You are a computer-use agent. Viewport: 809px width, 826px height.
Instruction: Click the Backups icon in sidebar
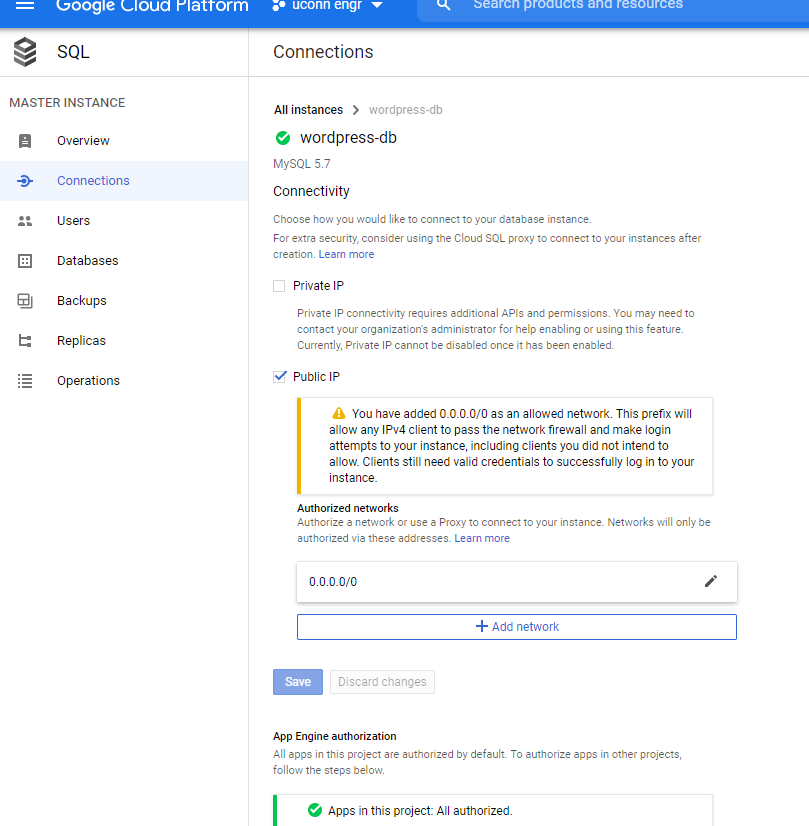click(25, 301)
